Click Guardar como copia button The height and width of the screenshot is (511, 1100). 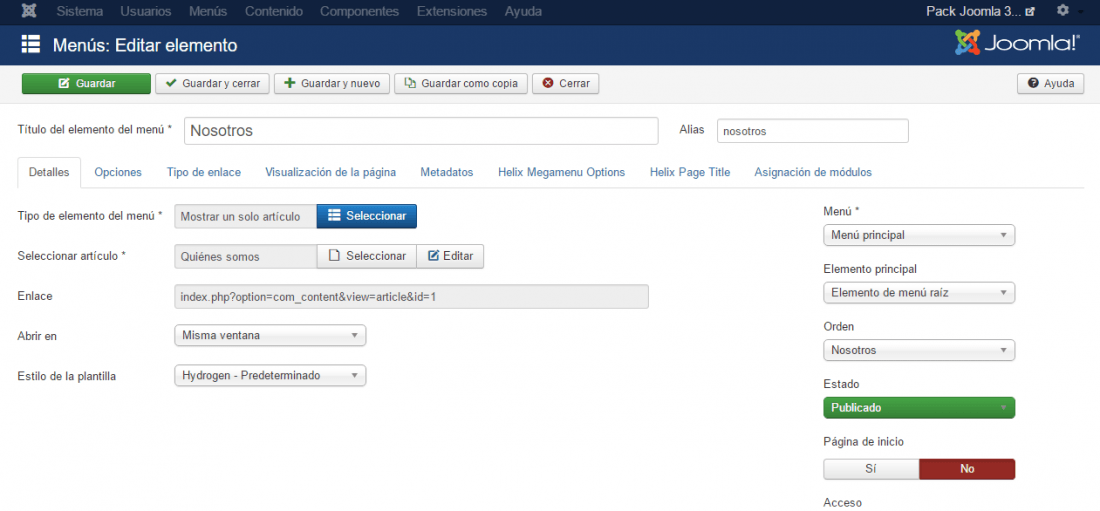(461, 84)
